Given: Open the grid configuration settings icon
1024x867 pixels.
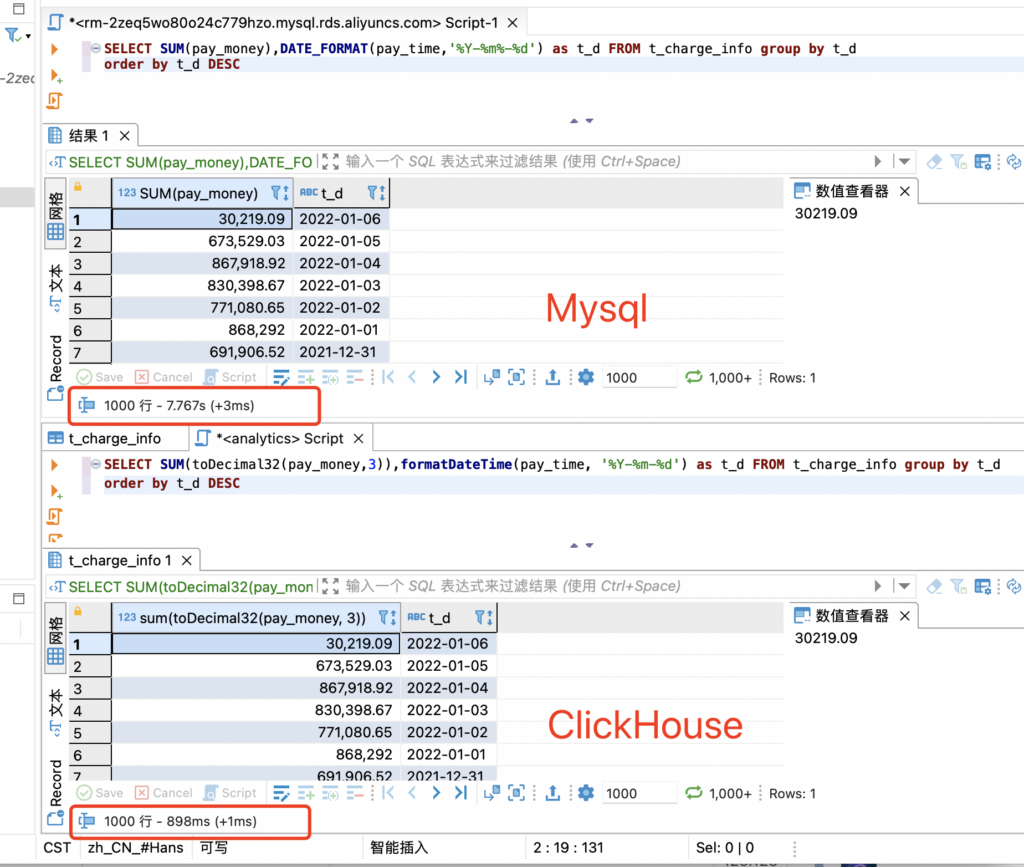Looking at the screenshot, I should coord(982,161).
